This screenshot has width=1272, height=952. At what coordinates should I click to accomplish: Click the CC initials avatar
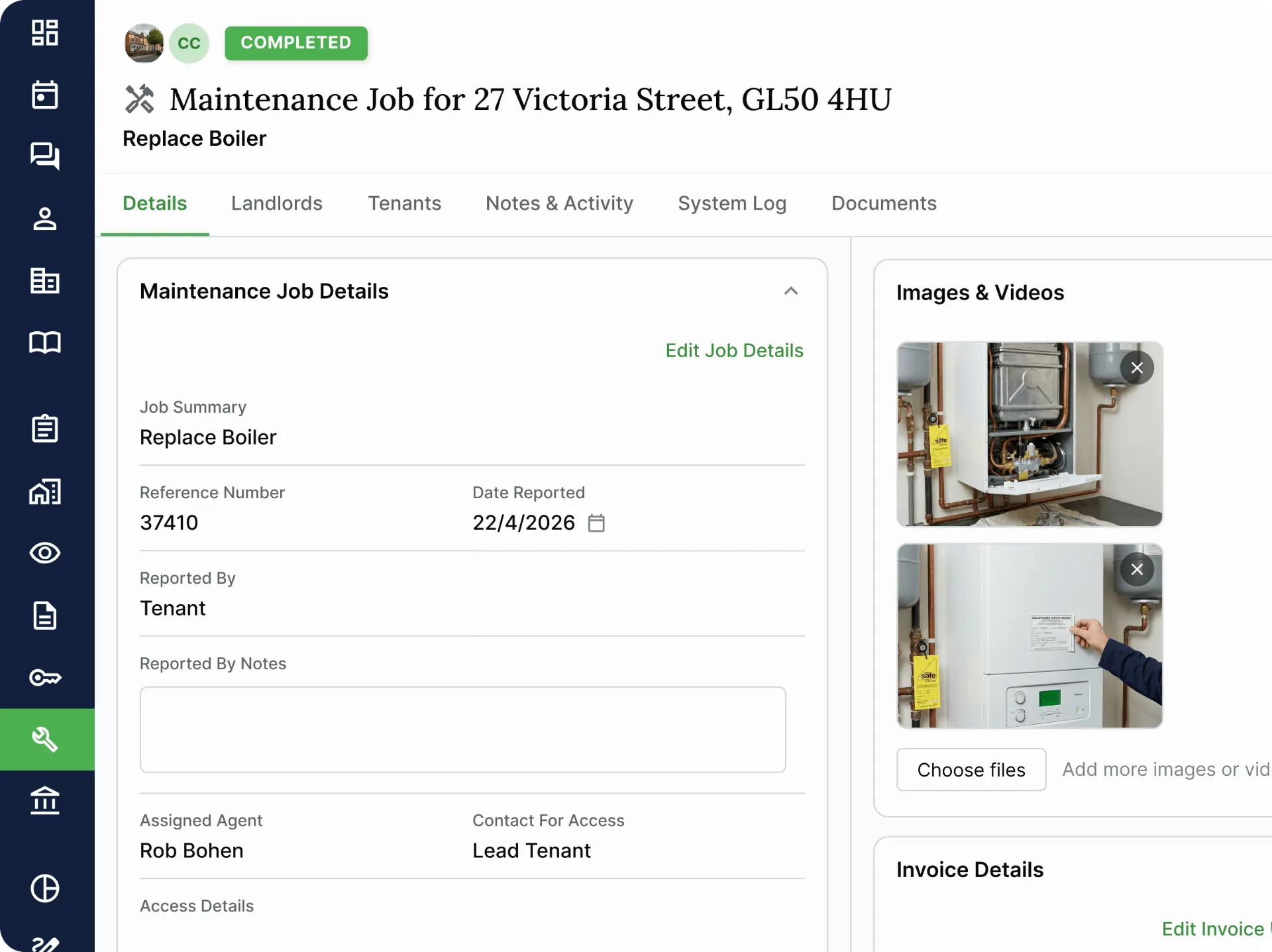189,43
